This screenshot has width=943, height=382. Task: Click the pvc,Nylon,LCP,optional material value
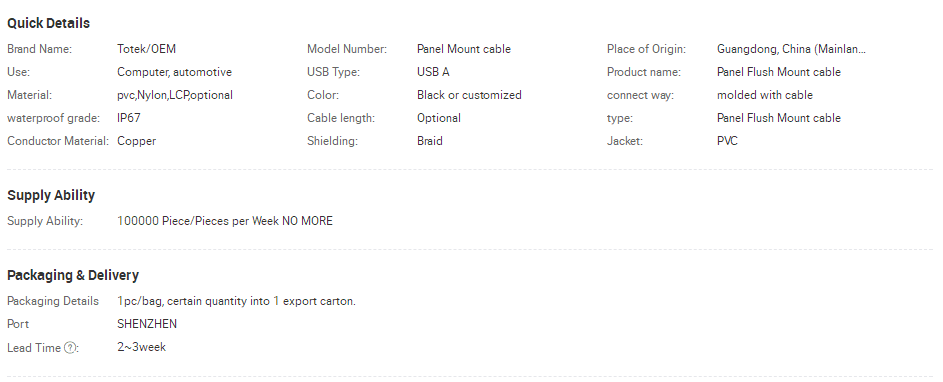click(x=175, y=95)
